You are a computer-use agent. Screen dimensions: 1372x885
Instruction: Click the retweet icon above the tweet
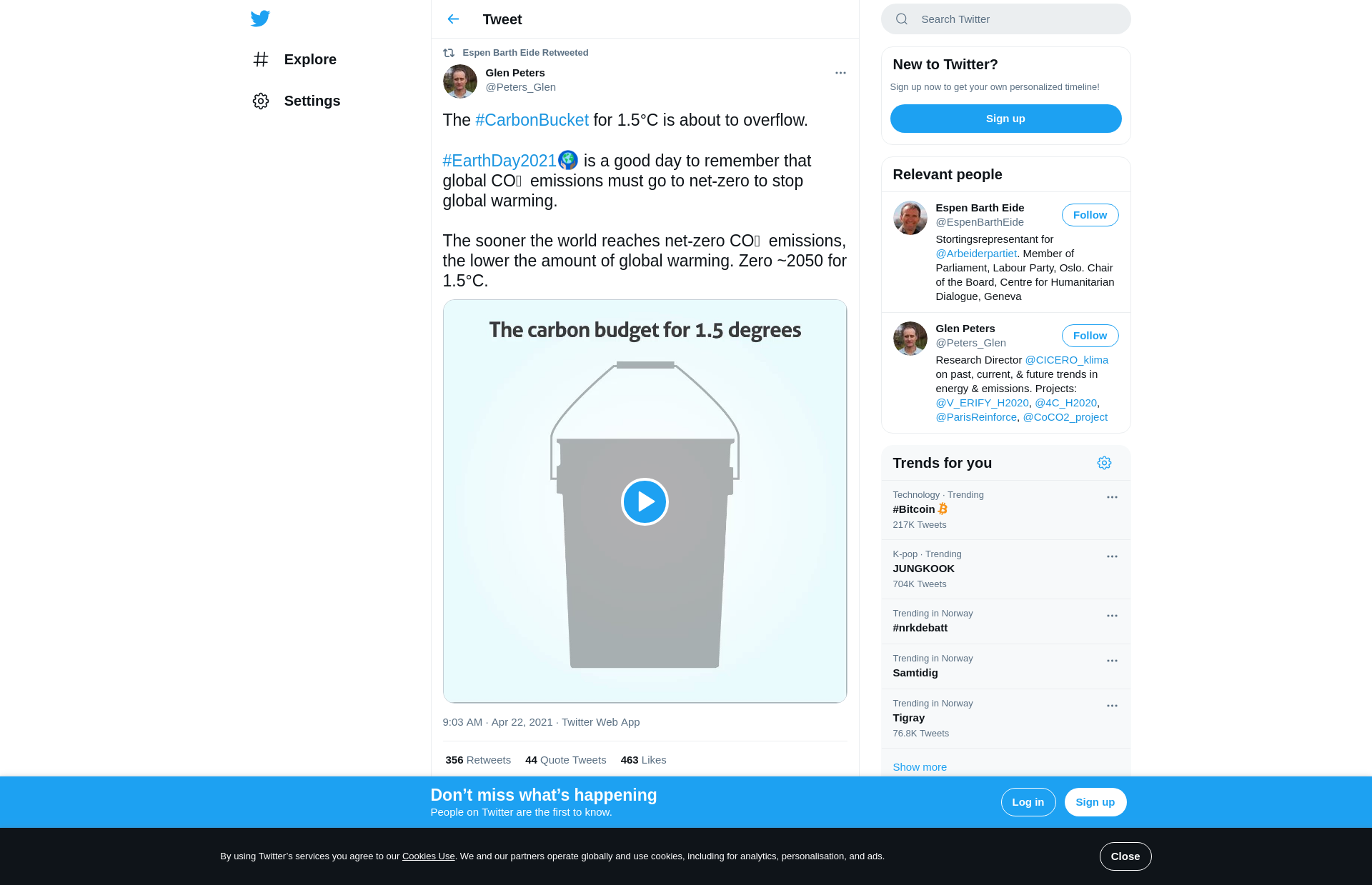click(x=449, y=53)
